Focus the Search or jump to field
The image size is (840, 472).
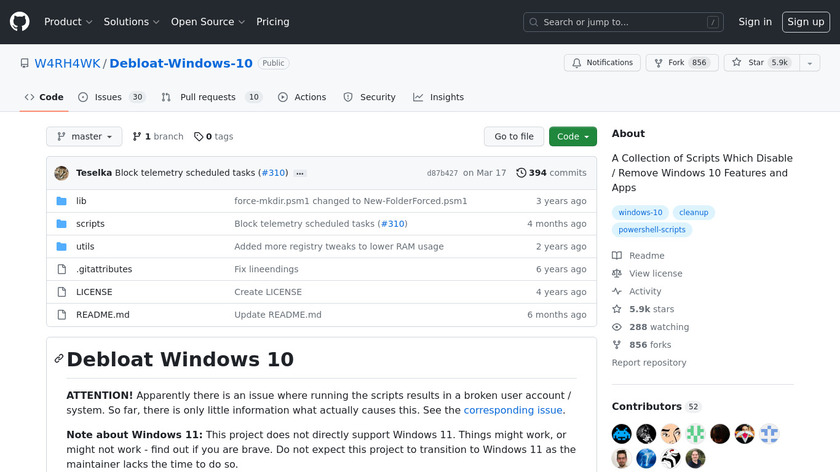pyautogui.click(x=623, y=22)
